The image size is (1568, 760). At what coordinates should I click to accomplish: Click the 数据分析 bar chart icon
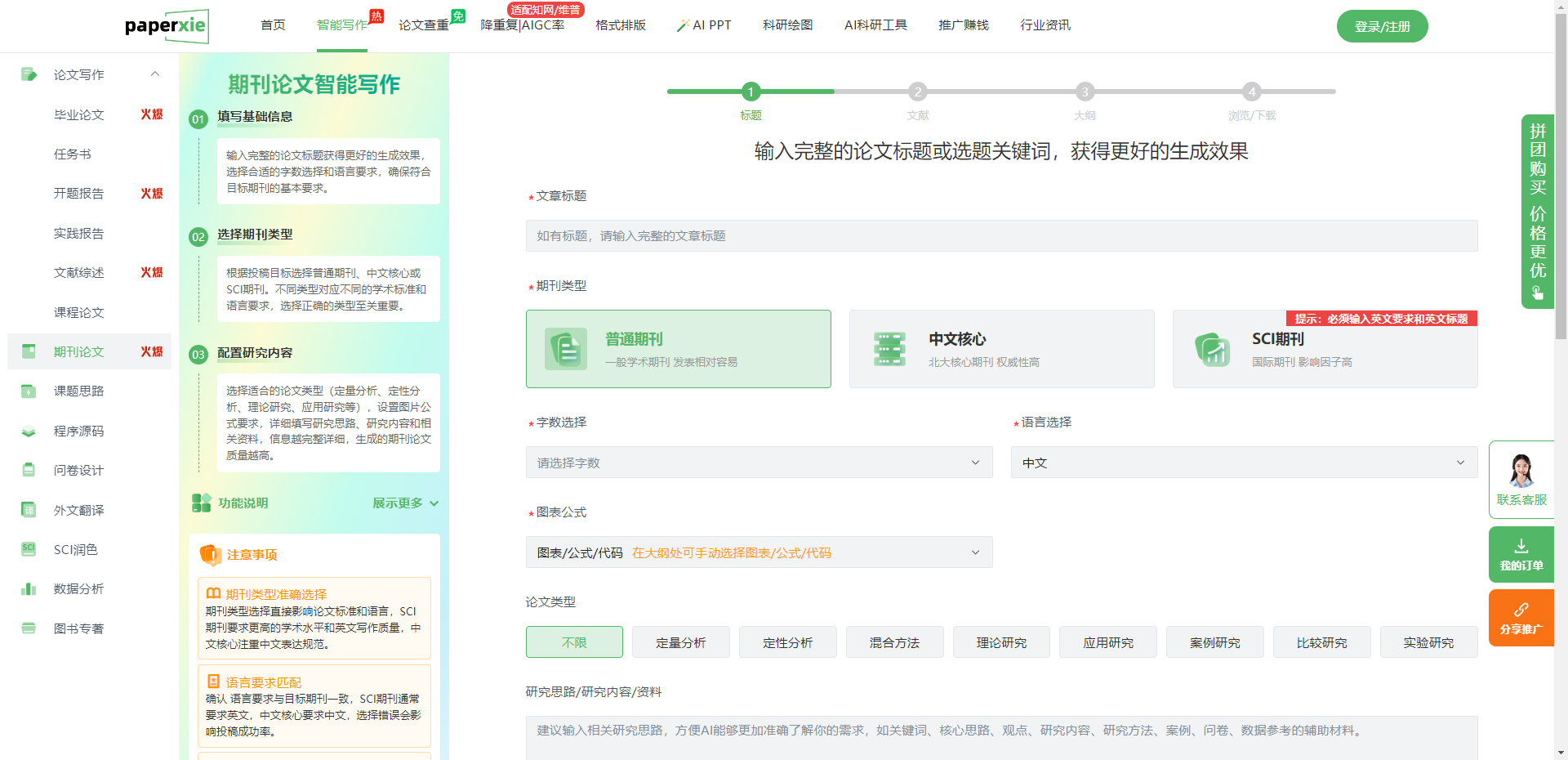pyautogui.click(x=29, y=589)
